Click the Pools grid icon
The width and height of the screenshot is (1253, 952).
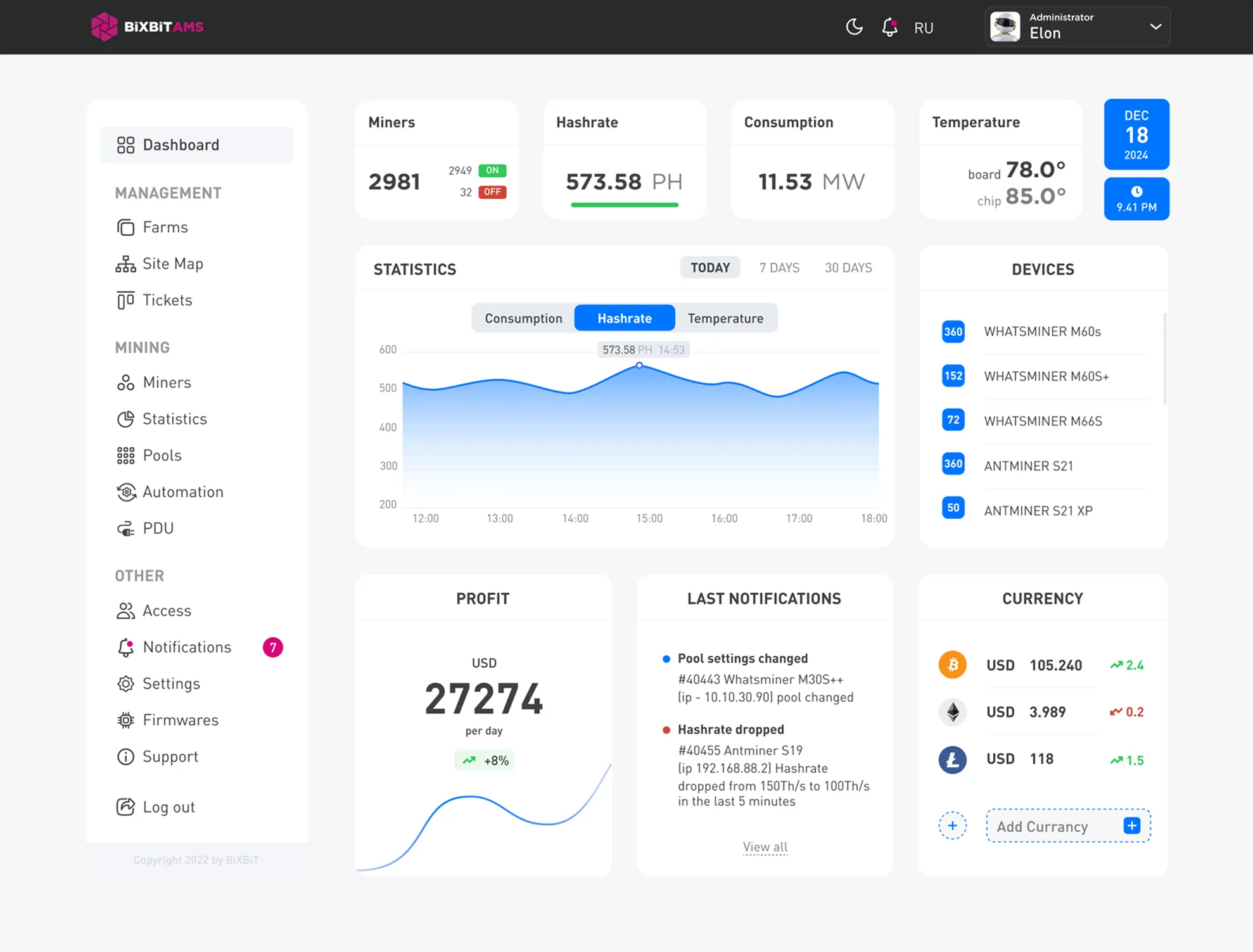125,455
